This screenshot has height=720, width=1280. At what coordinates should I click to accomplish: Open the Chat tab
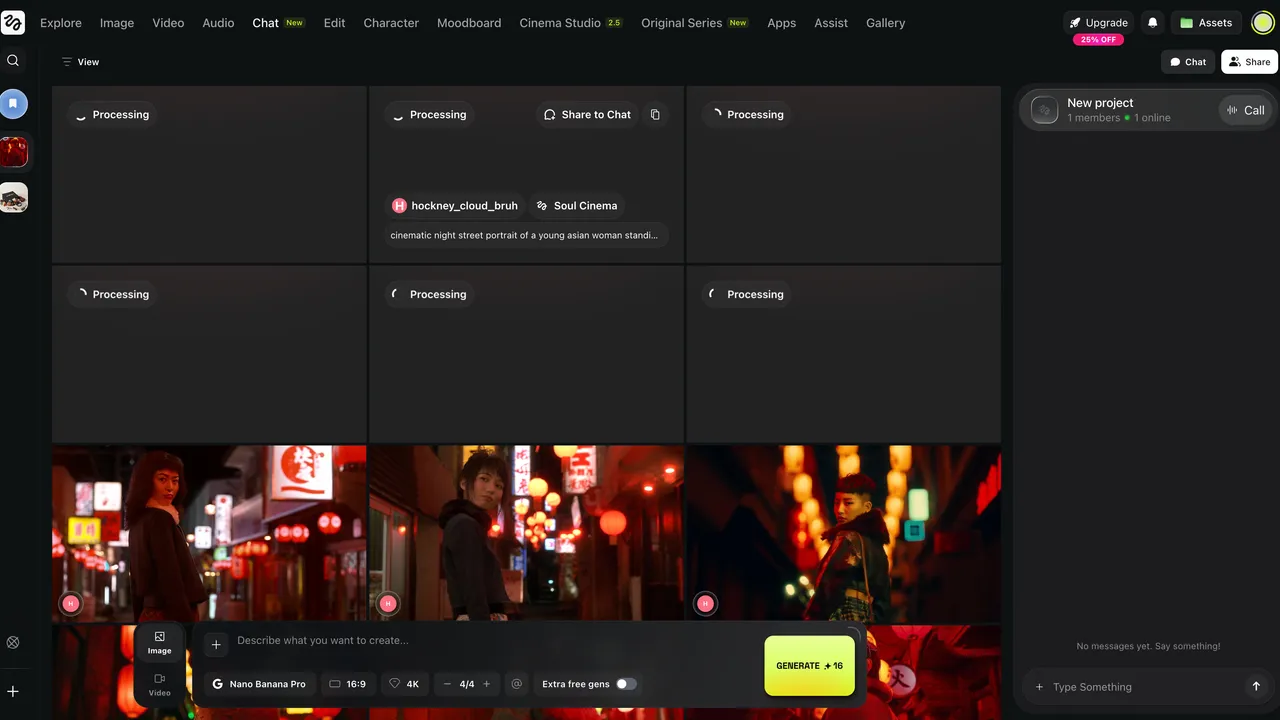[278, 22]
